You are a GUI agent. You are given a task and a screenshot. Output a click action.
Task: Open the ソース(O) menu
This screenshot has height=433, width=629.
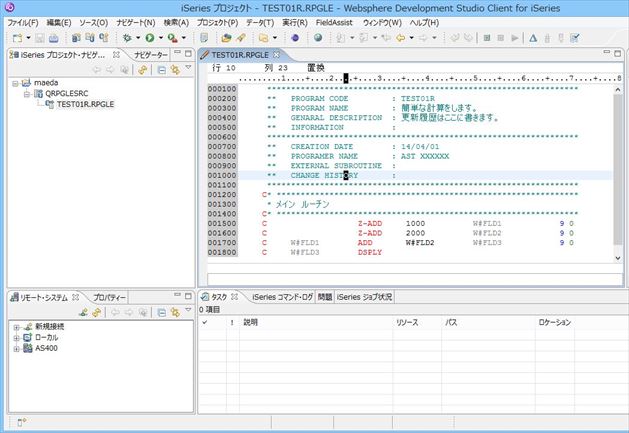pos(93,23)
